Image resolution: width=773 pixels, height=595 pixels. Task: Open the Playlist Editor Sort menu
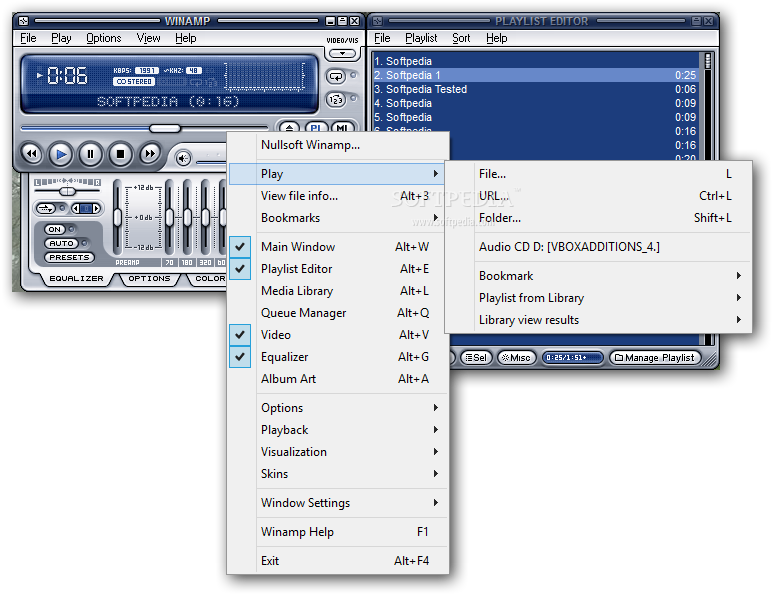pos(461,38)
